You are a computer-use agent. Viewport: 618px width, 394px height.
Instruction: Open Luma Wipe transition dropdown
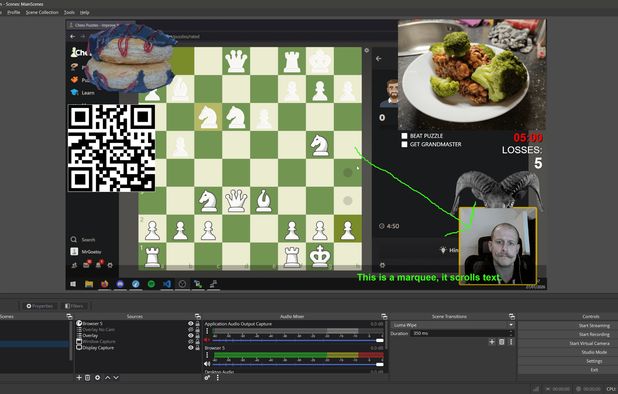[453, 325]
